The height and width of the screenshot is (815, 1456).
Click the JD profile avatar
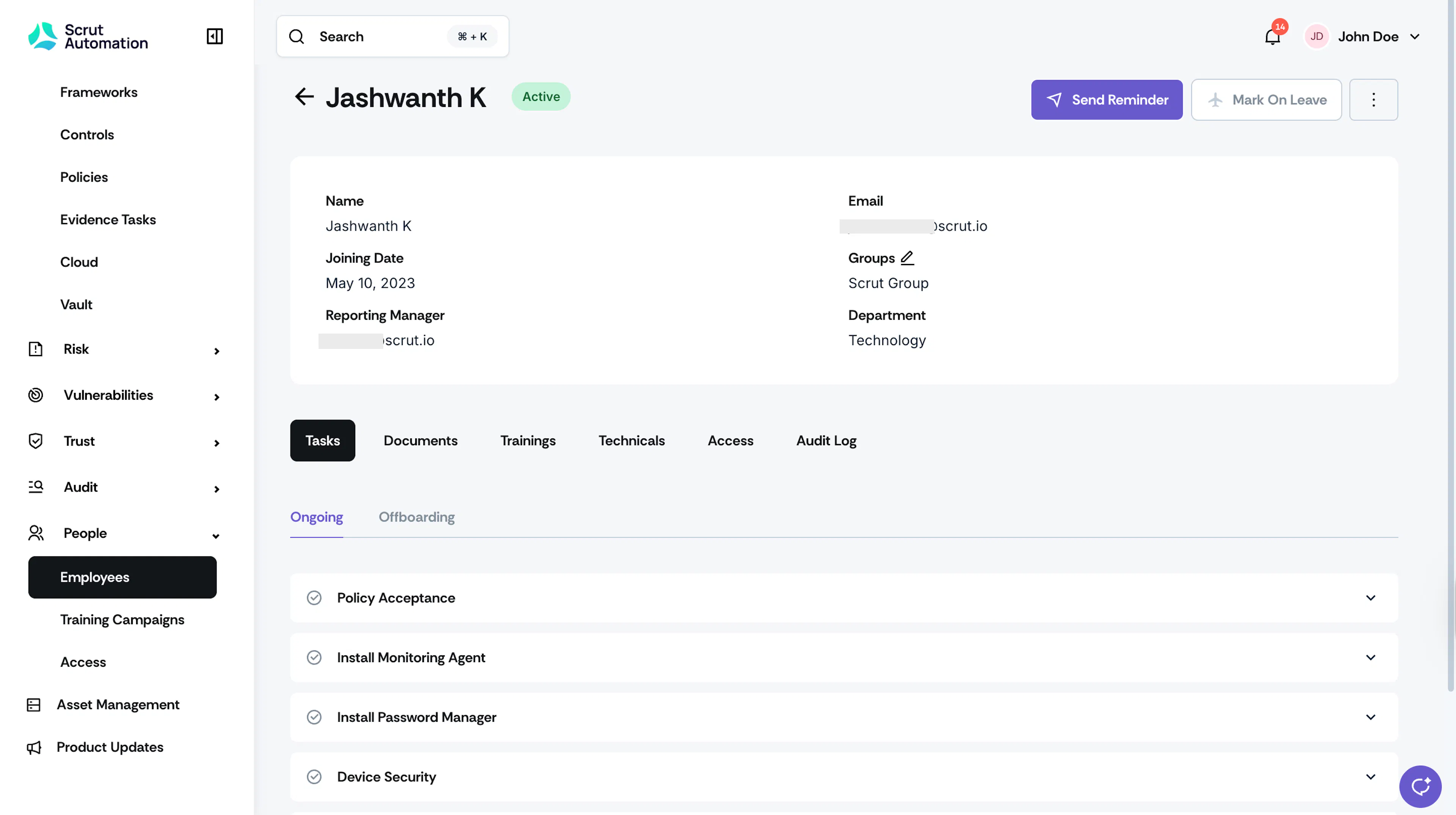pyautogui.click(x=1316, y=36)
